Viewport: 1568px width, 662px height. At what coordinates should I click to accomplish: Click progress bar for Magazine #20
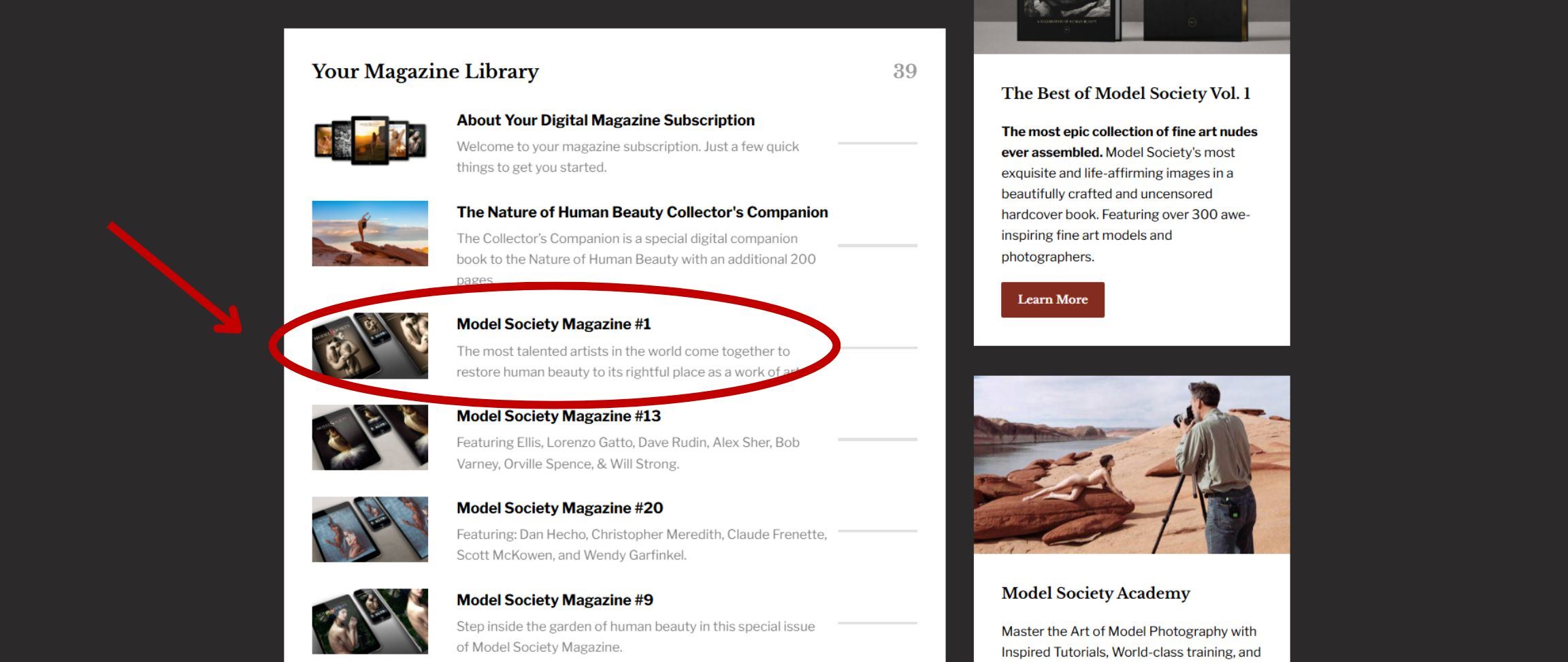(x=877, y=531)
